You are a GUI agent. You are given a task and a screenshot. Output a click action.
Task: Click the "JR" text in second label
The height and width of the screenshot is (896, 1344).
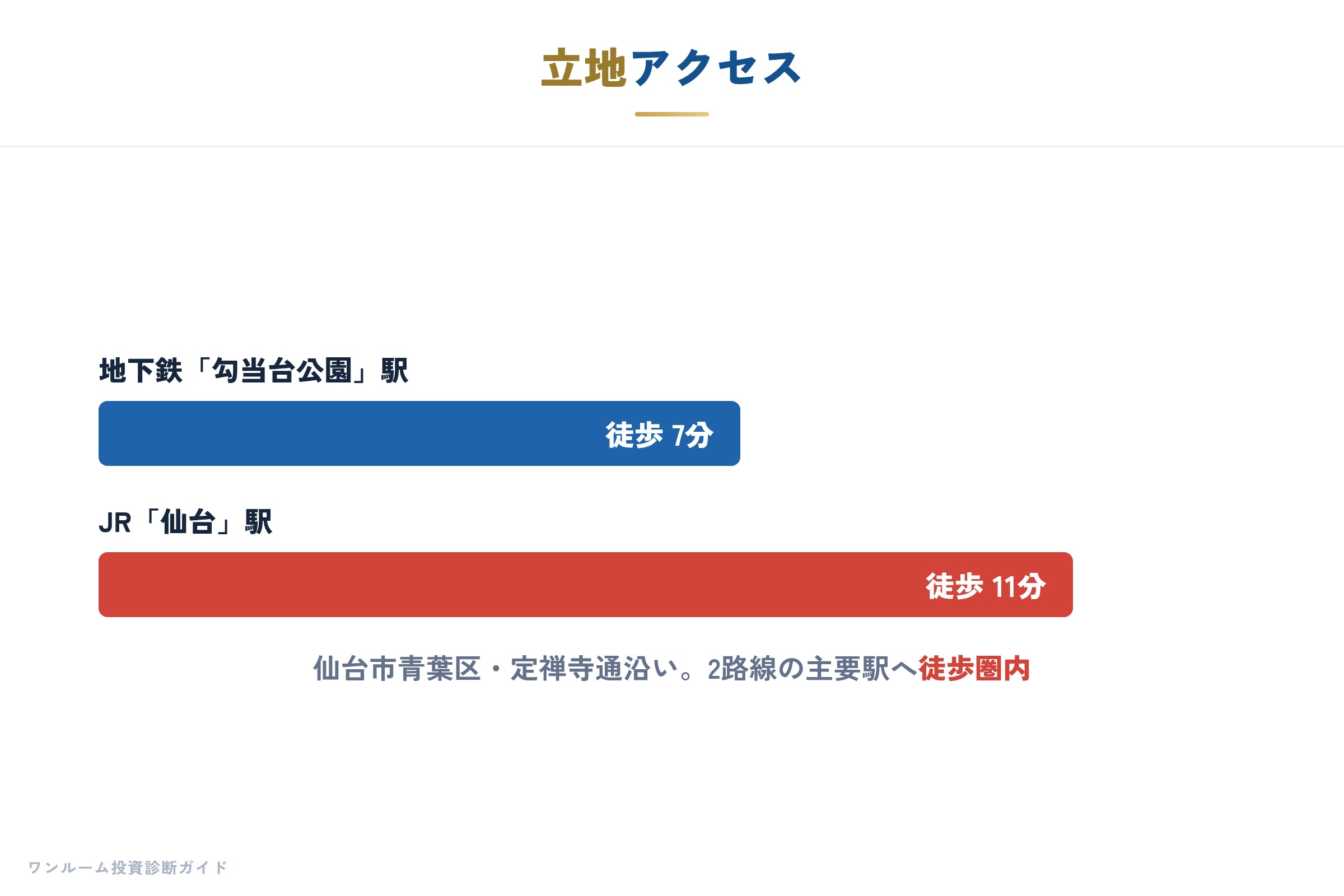(x=115, y=523)
